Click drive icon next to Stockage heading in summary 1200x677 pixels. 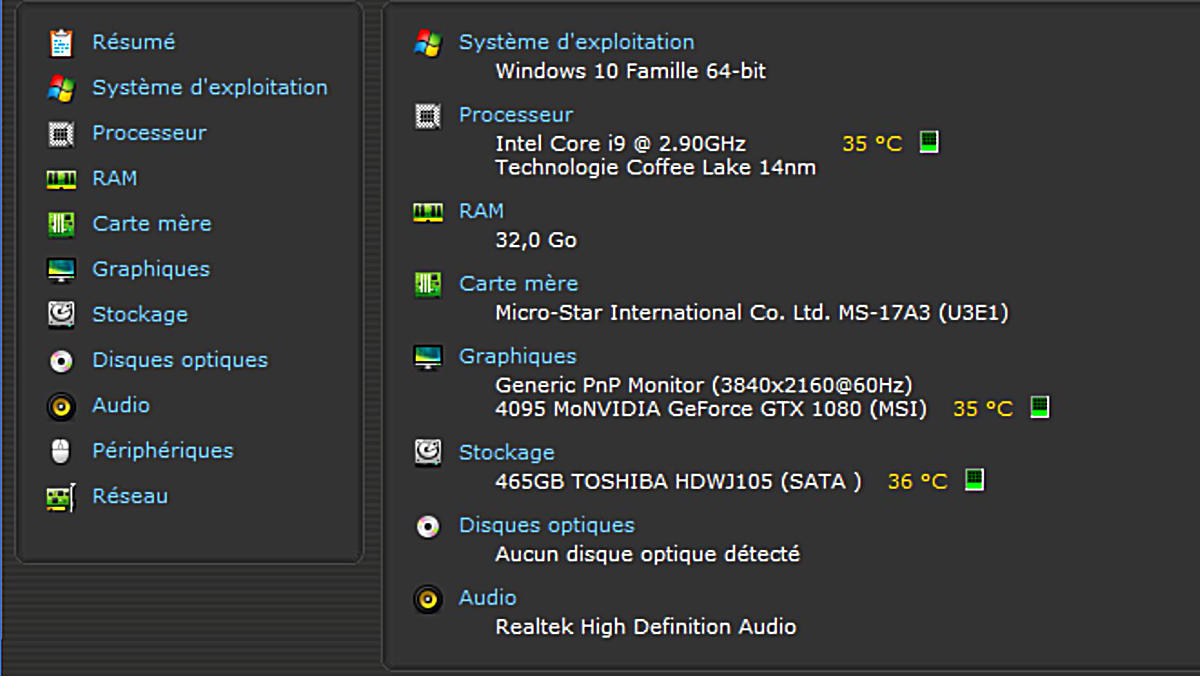tap(428, 453)
